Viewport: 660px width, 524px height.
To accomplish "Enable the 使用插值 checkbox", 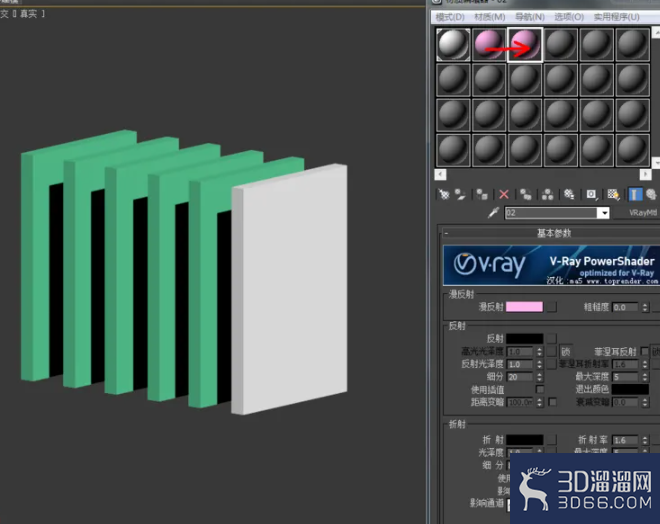I will pyautogui.click(x=540, y=389).
